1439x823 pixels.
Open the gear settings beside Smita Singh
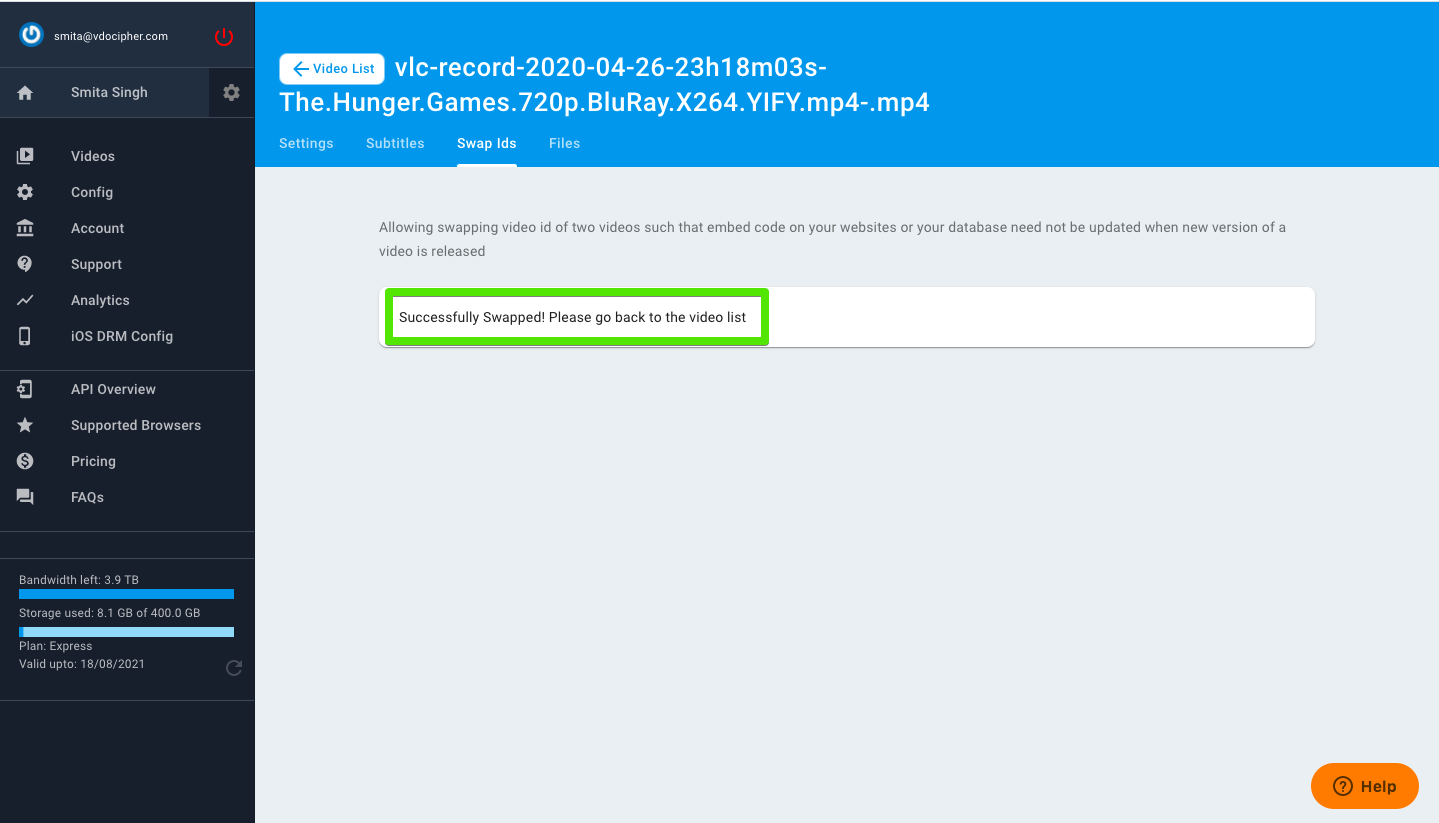pos(231,92)
